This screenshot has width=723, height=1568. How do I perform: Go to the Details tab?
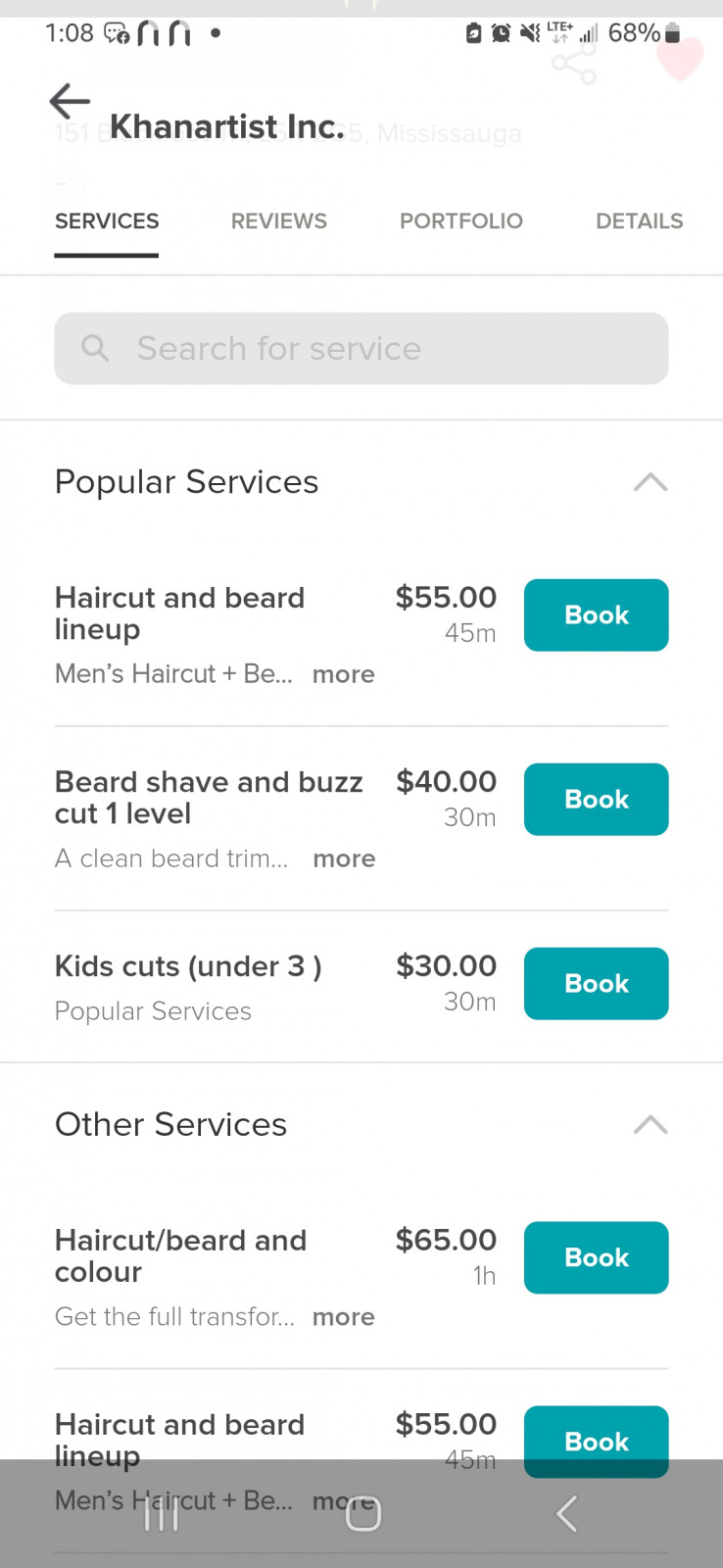(x=640, y=221)
